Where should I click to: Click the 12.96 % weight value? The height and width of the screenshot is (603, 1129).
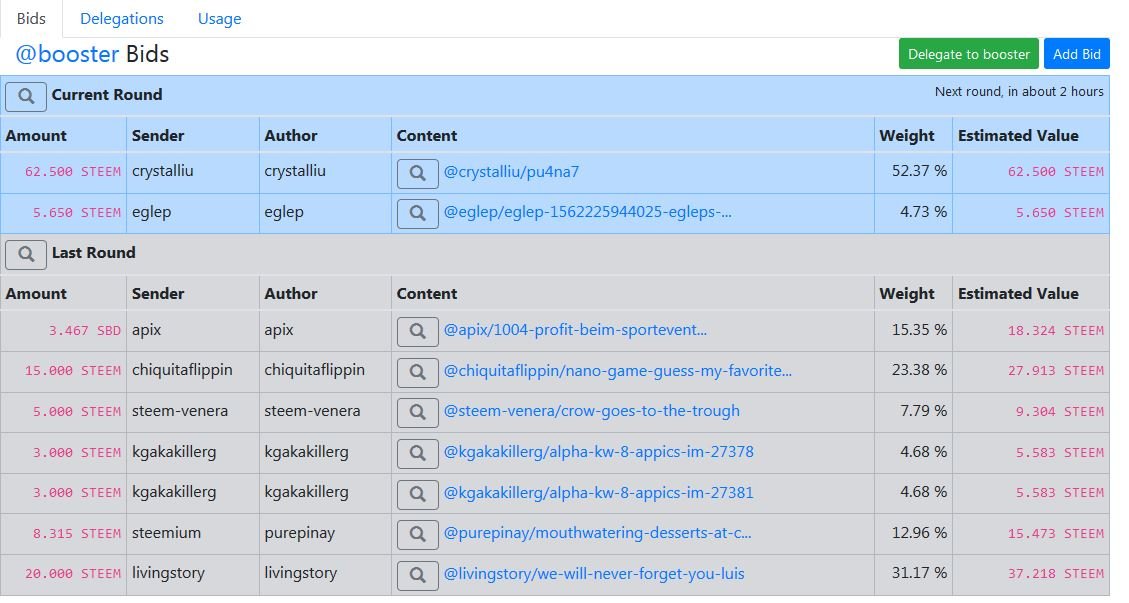point(919,532)
